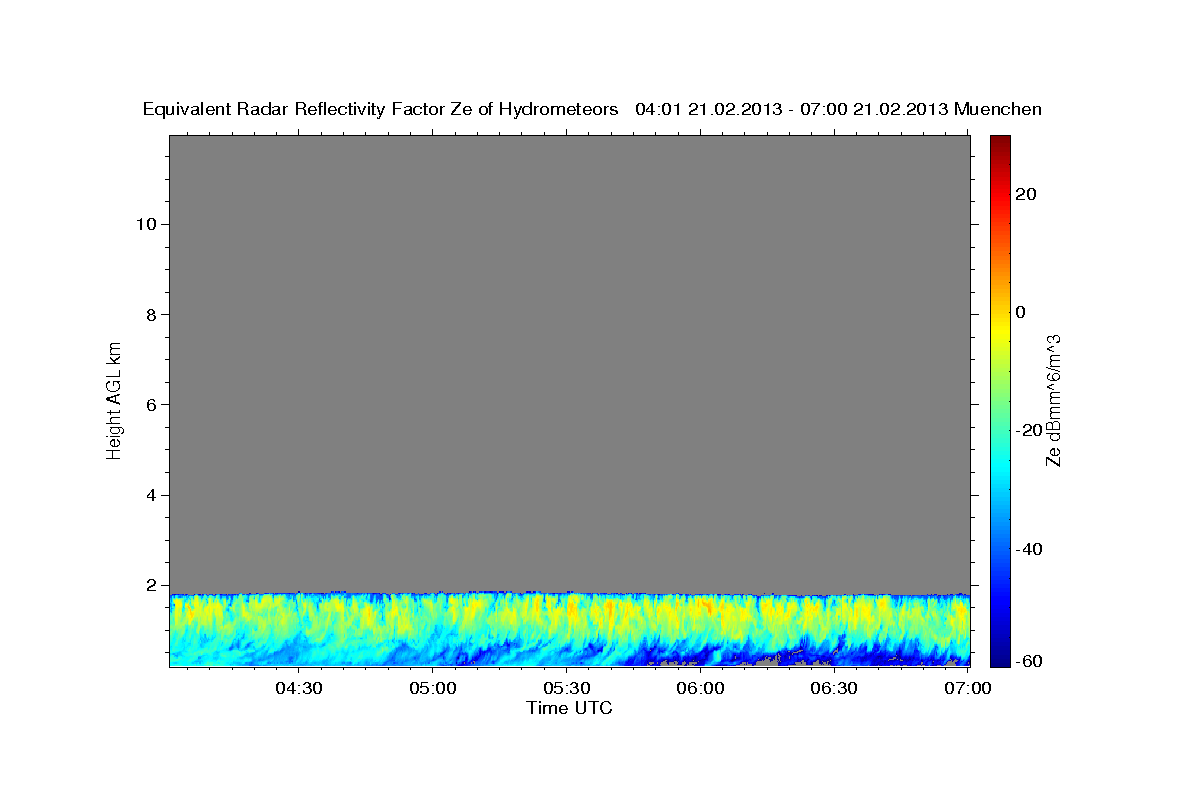Click the reflectivity cloud layer below 2 km
This screenshot has height=800, width=1200.
click(570, 630)
